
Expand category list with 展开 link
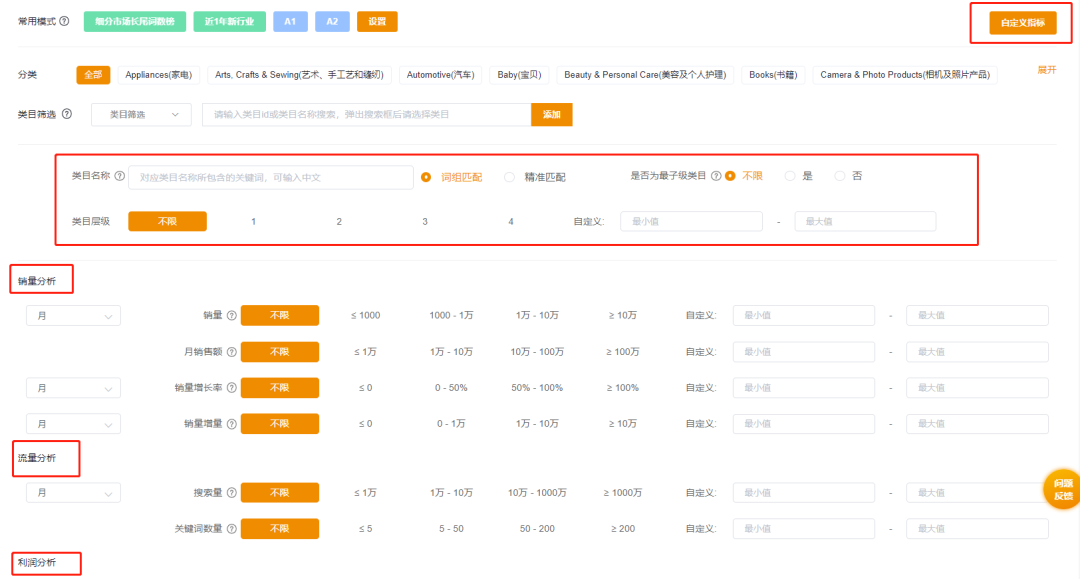[1046, 70]
